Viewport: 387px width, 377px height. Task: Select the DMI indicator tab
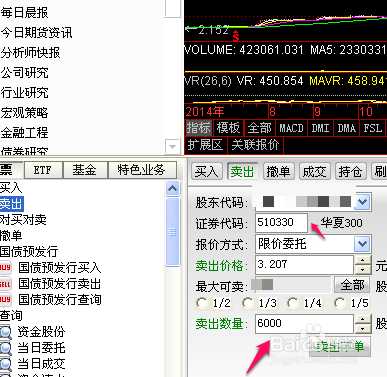(320, 128)
